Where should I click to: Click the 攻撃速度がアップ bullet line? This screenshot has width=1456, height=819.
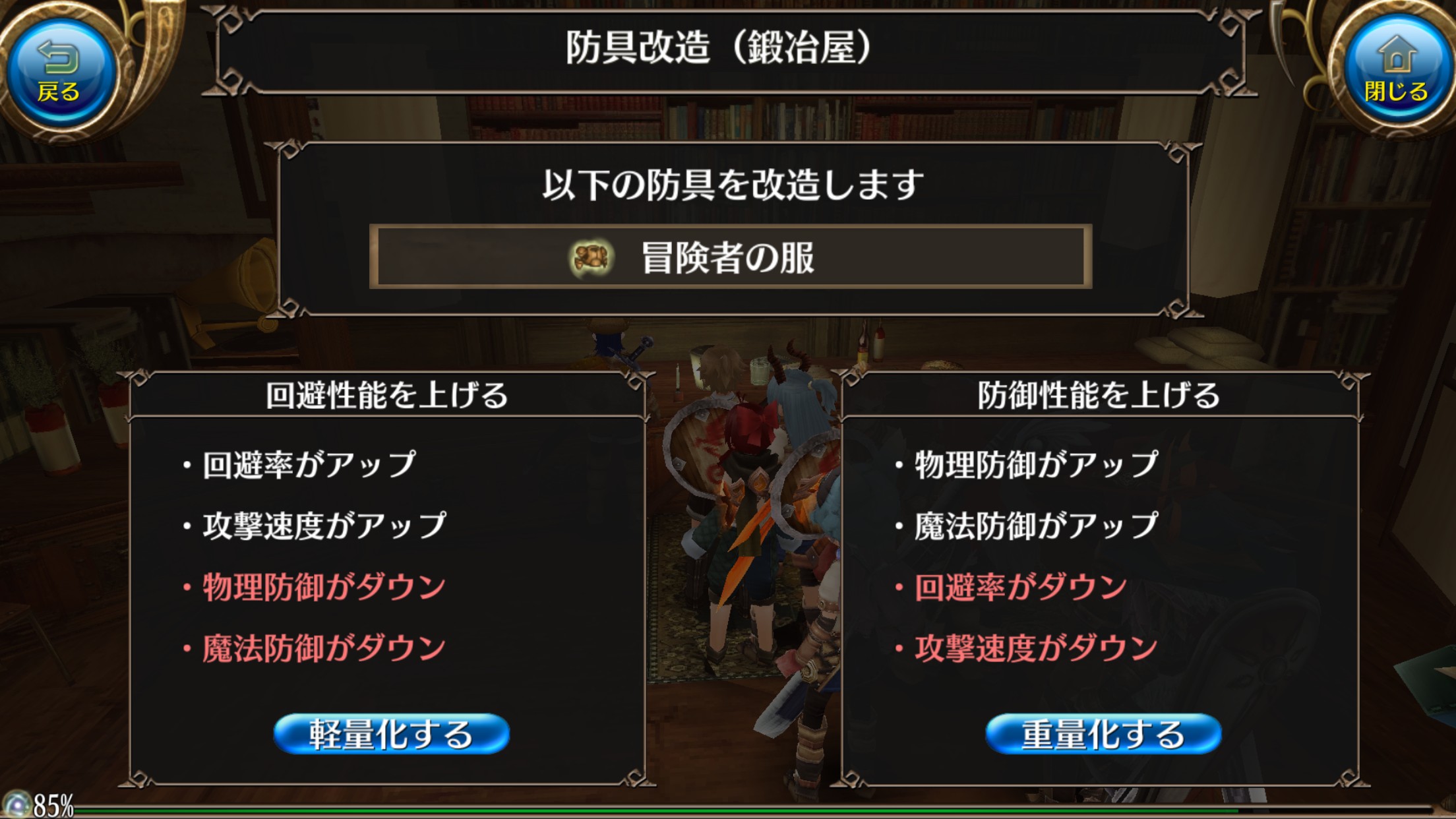[315, 526]
